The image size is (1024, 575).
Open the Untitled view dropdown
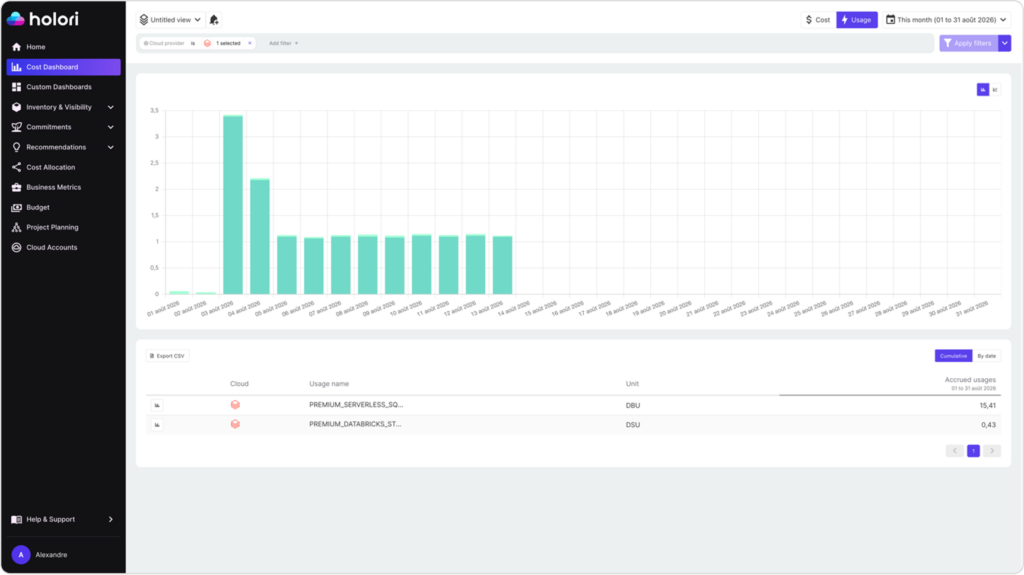[x=170, y=20]
